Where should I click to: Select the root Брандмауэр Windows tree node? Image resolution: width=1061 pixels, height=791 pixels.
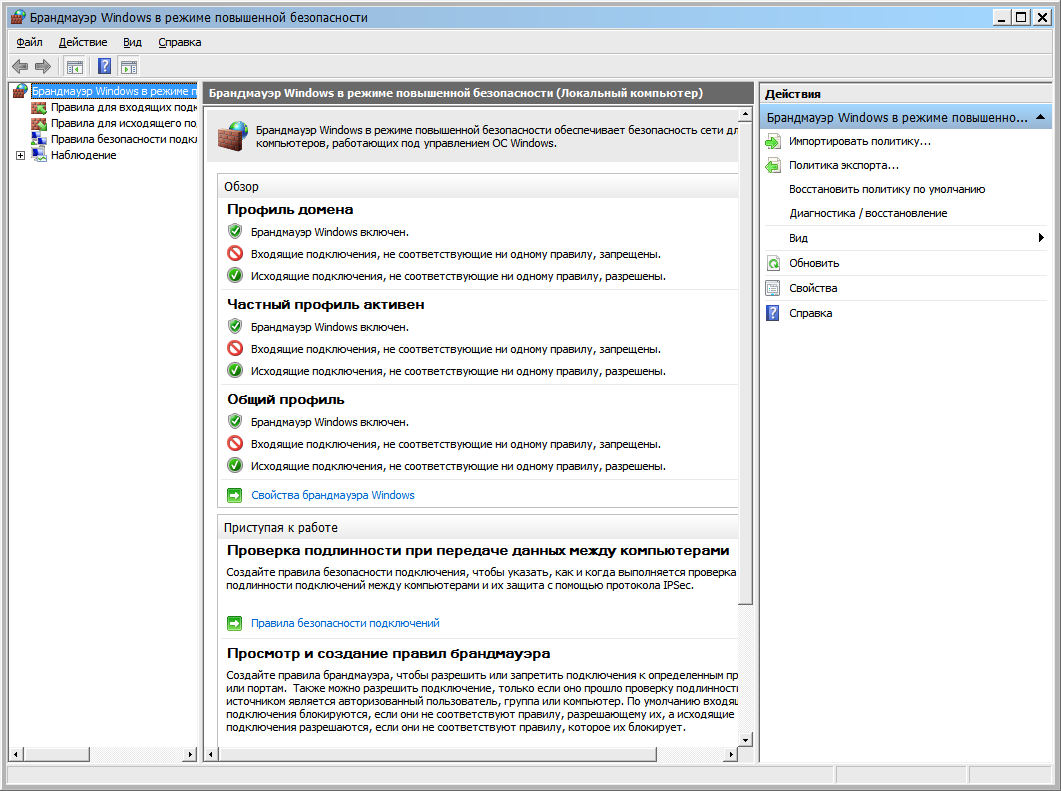(x=114, y=91)
